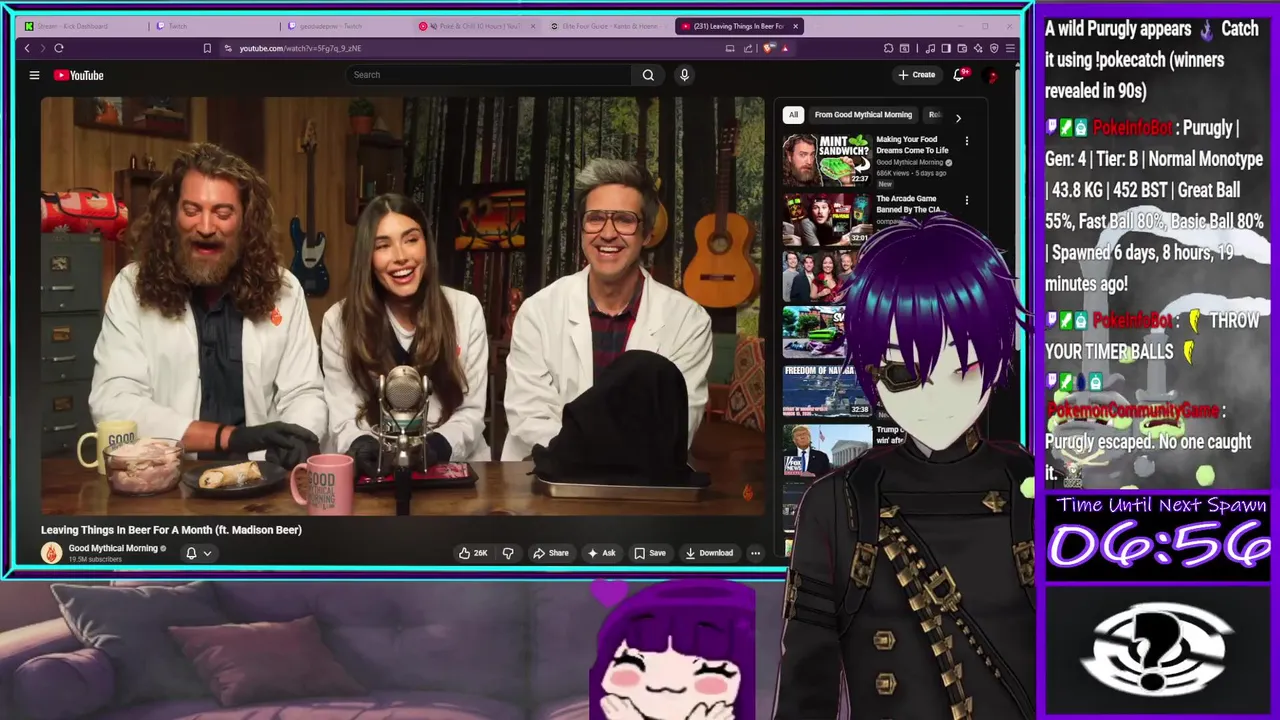Select From Good Mythical Morning filter chip
The image size is (1280, 720).
click(863, 115)
